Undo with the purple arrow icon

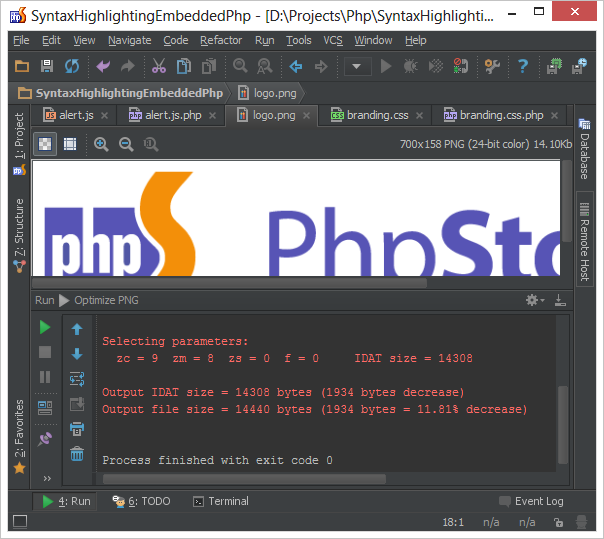coord(103,66)
